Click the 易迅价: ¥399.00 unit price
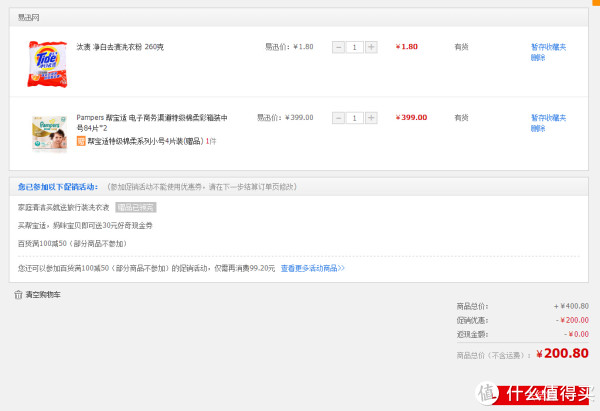This screenshot has width=600, height=411. click(285, 117)
